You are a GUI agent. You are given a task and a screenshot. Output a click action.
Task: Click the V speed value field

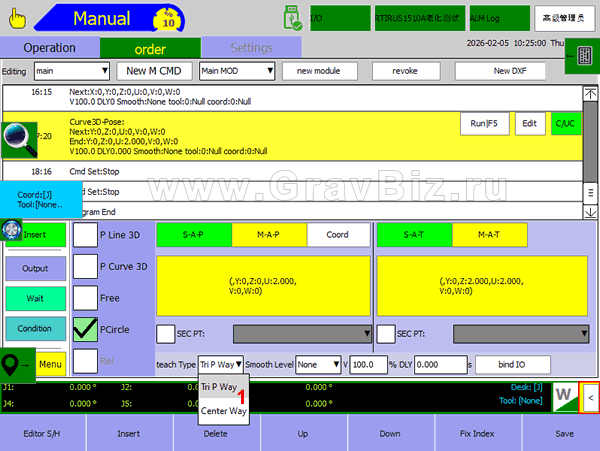369,365
